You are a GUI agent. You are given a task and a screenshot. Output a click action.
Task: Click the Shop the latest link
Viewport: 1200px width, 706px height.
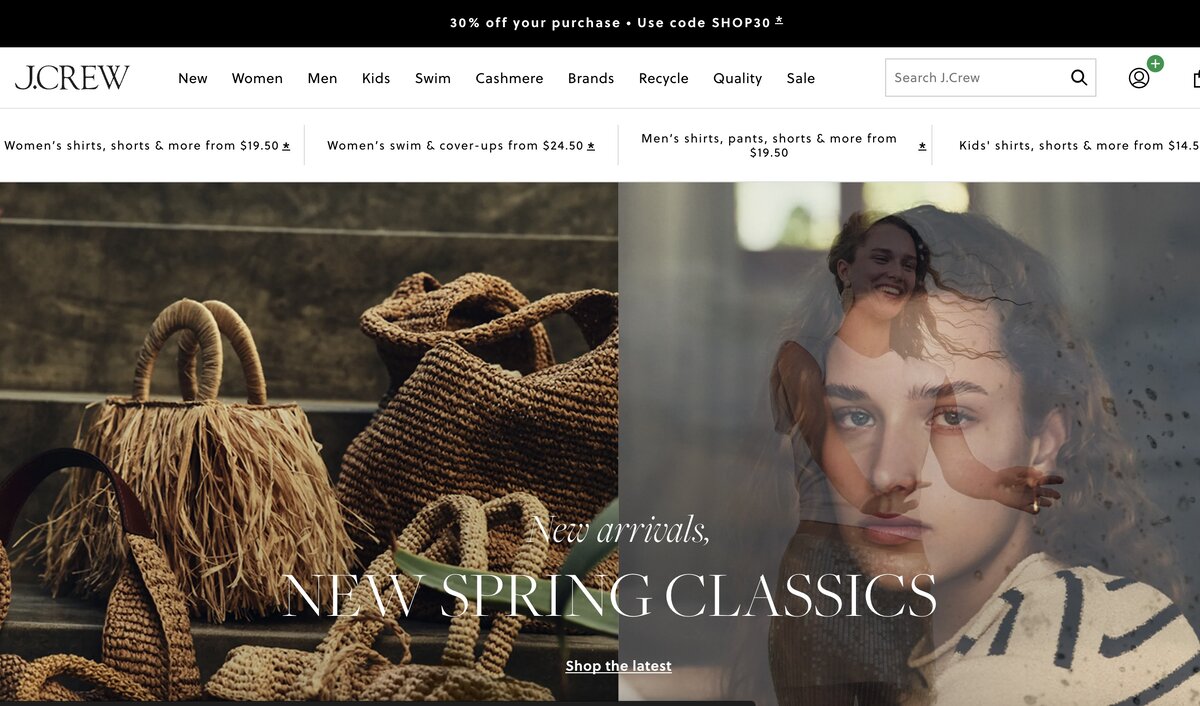pos(618,666)
